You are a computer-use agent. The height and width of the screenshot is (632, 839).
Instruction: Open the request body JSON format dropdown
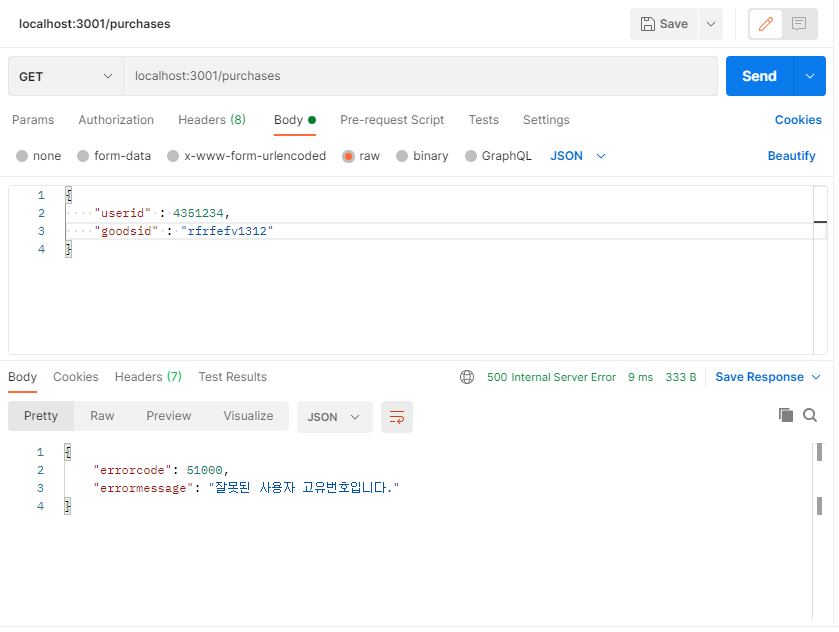577,156
